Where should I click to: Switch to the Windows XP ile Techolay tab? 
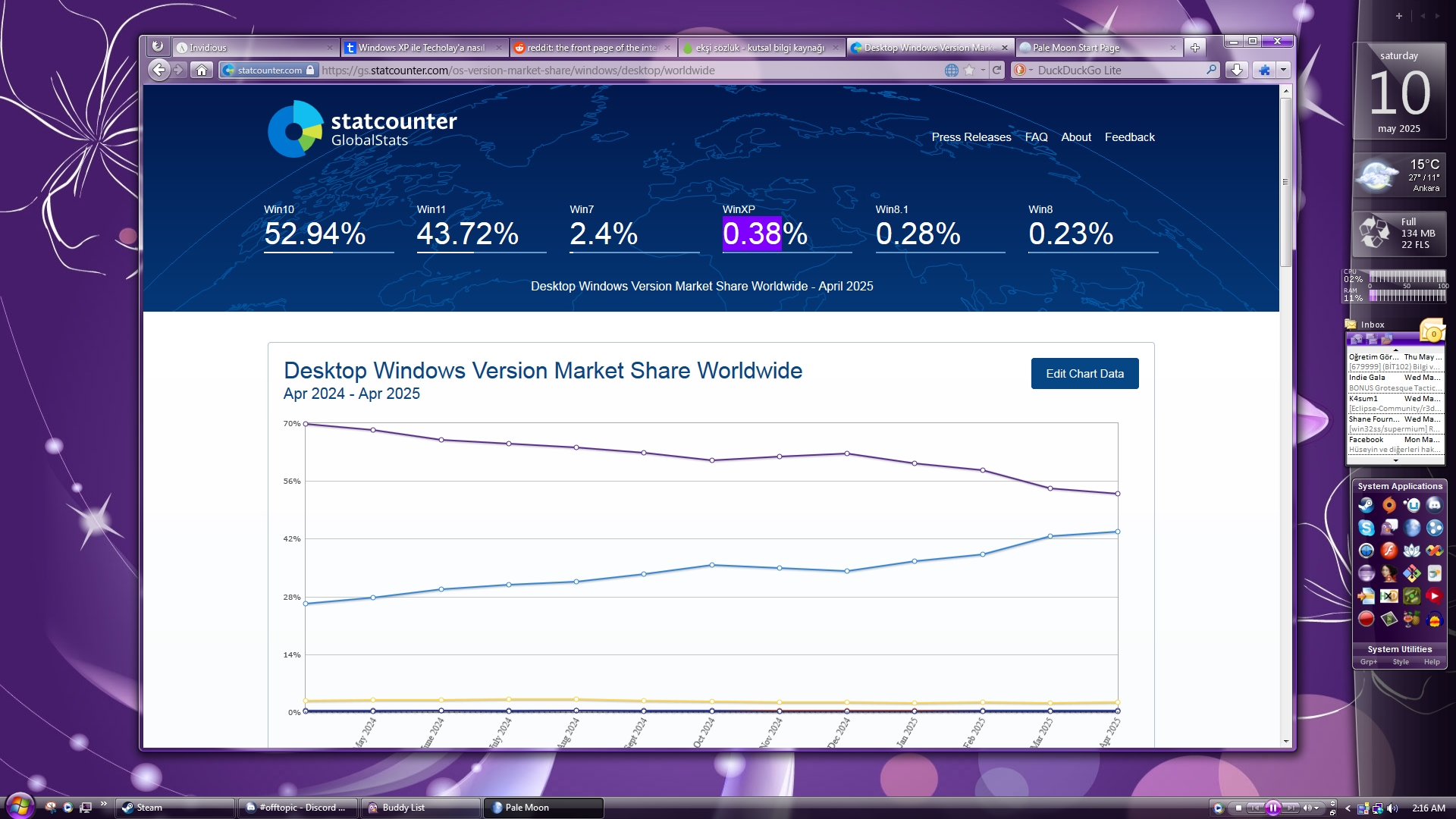[x=424, y=47]
